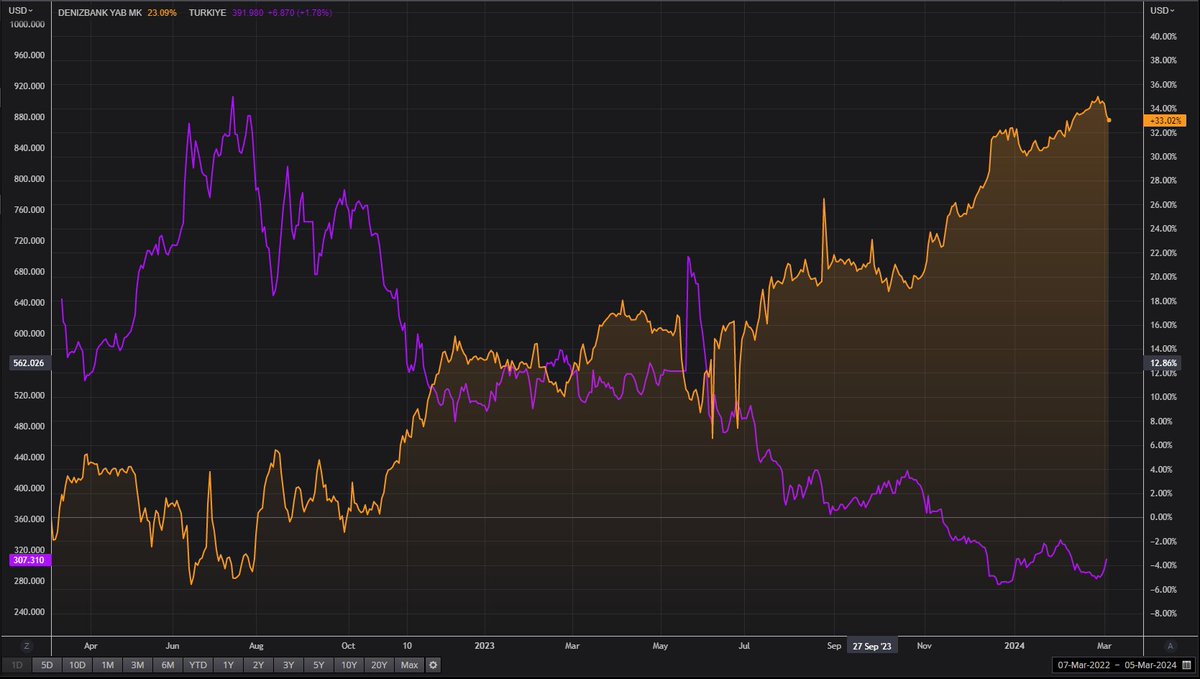1200x679 pixels.
Task: Click the Z zoom reset circle icon
Action: pos(26,645)
